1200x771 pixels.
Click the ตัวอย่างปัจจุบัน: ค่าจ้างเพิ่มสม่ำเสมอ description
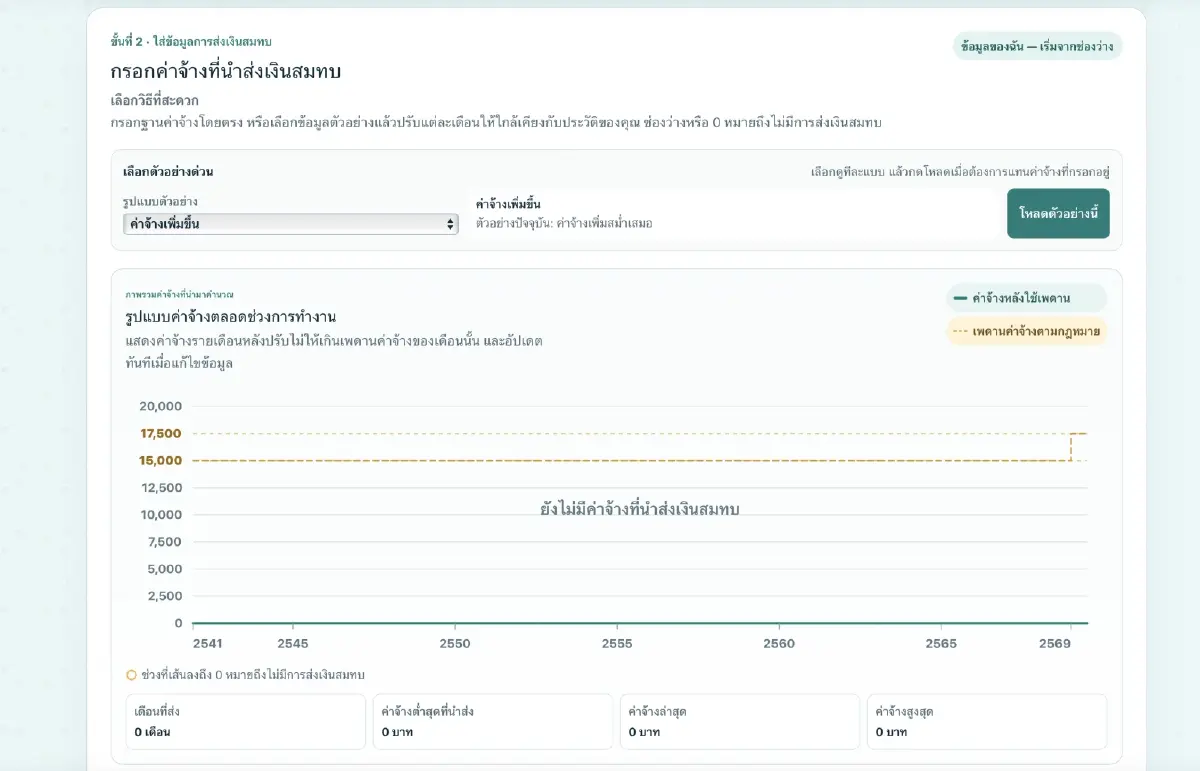point(564,223)
